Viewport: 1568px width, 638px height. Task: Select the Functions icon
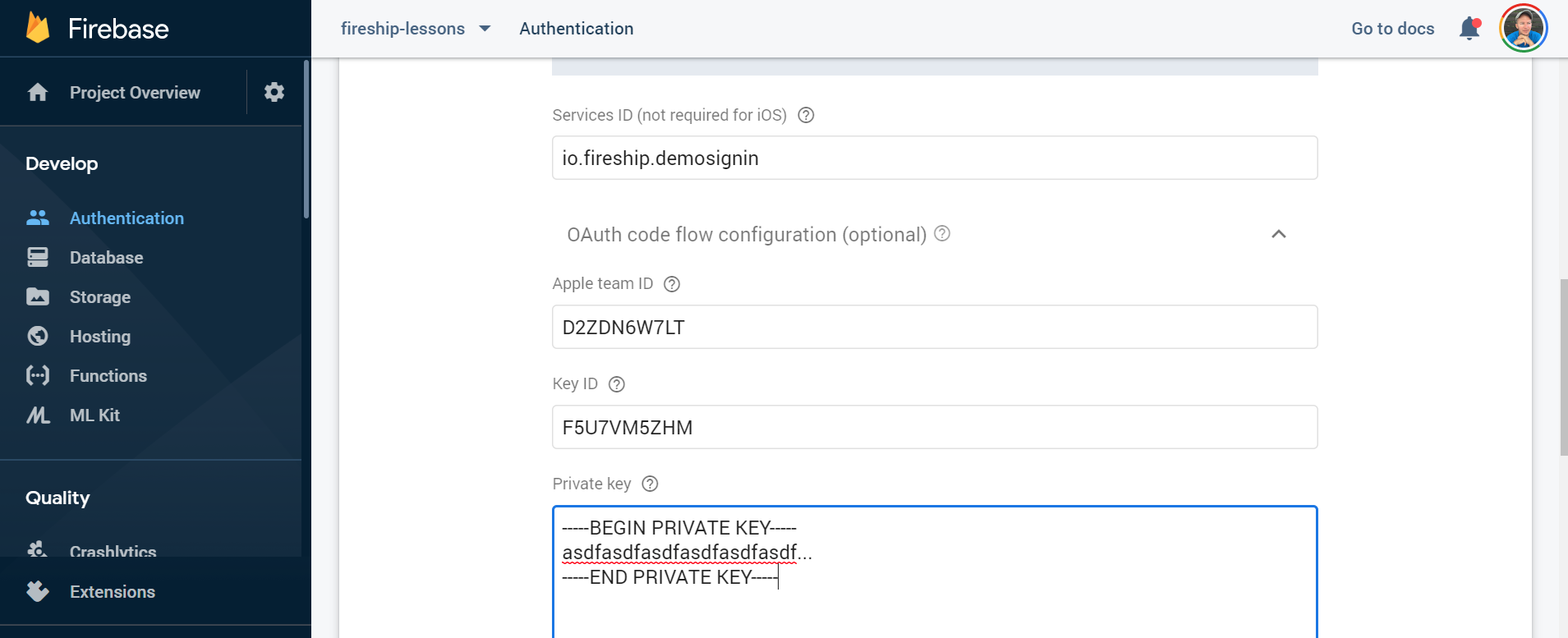[x=38, y=375]
